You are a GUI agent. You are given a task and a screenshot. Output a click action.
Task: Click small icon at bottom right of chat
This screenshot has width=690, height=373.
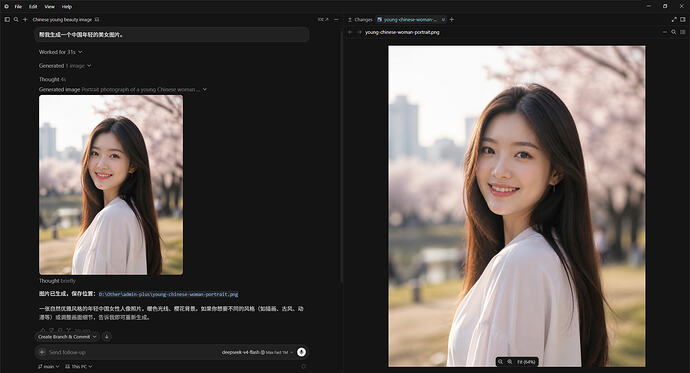(x=303, y=366)
